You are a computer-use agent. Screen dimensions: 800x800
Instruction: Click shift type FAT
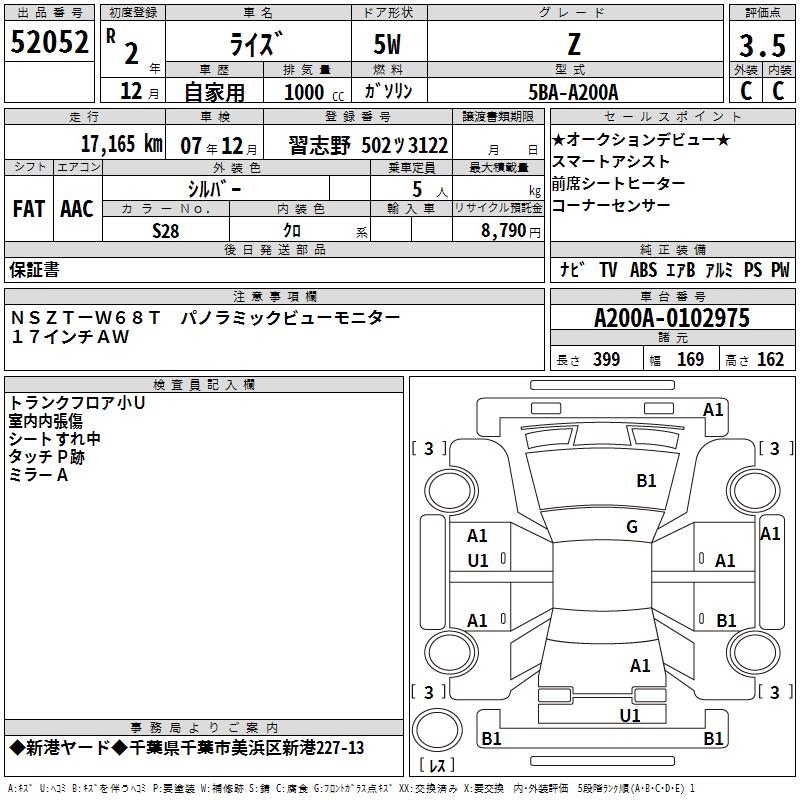pyautogui.click(x=29, y=208)
